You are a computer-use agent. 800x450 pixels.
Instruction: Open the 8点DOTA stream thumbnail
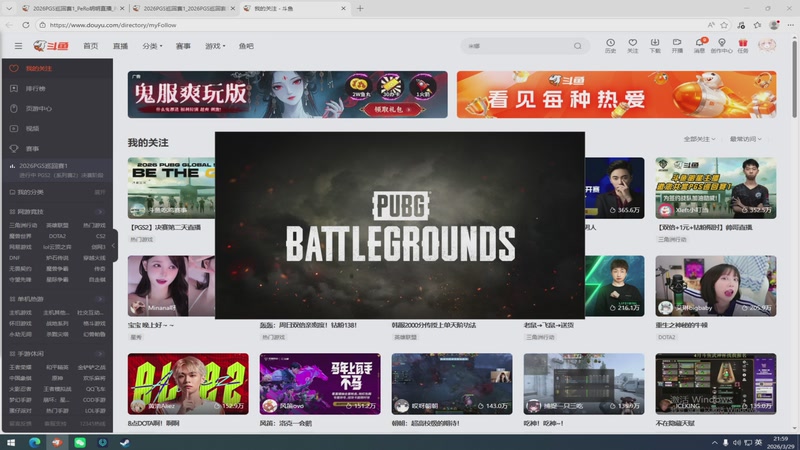point(188,384)
